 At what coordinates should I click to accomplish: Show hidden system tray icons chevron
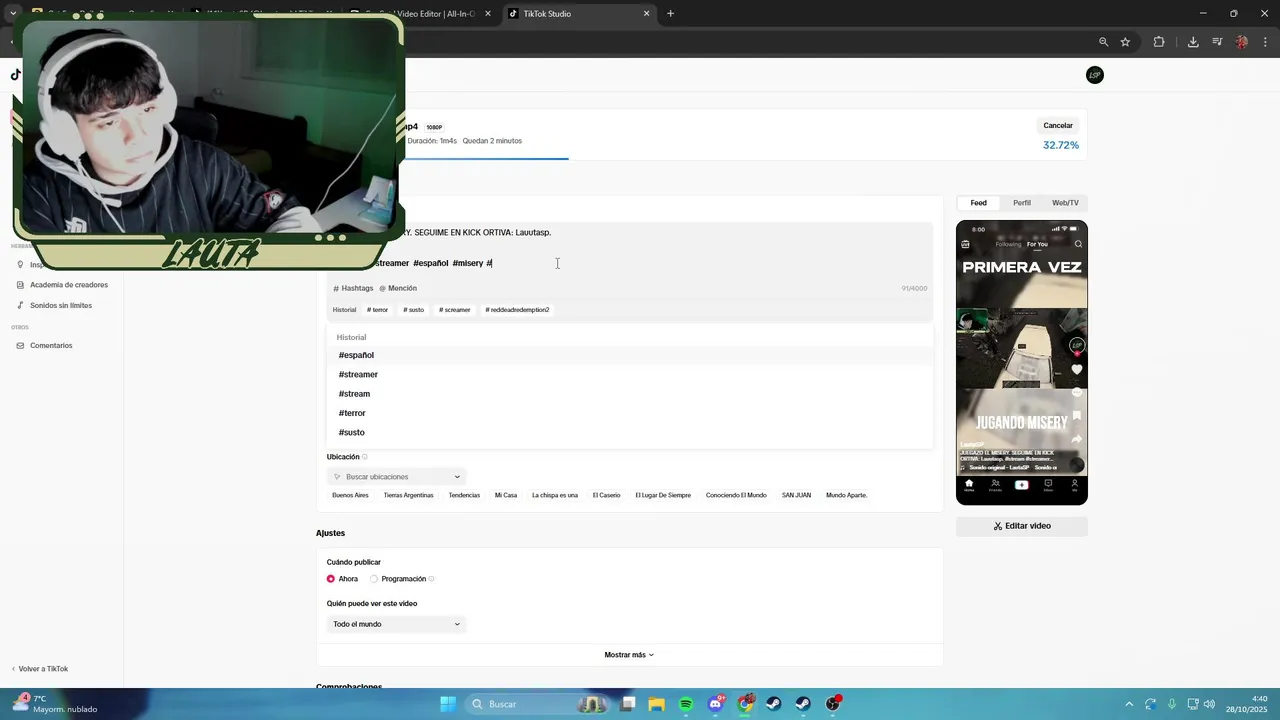point(1129,704)
